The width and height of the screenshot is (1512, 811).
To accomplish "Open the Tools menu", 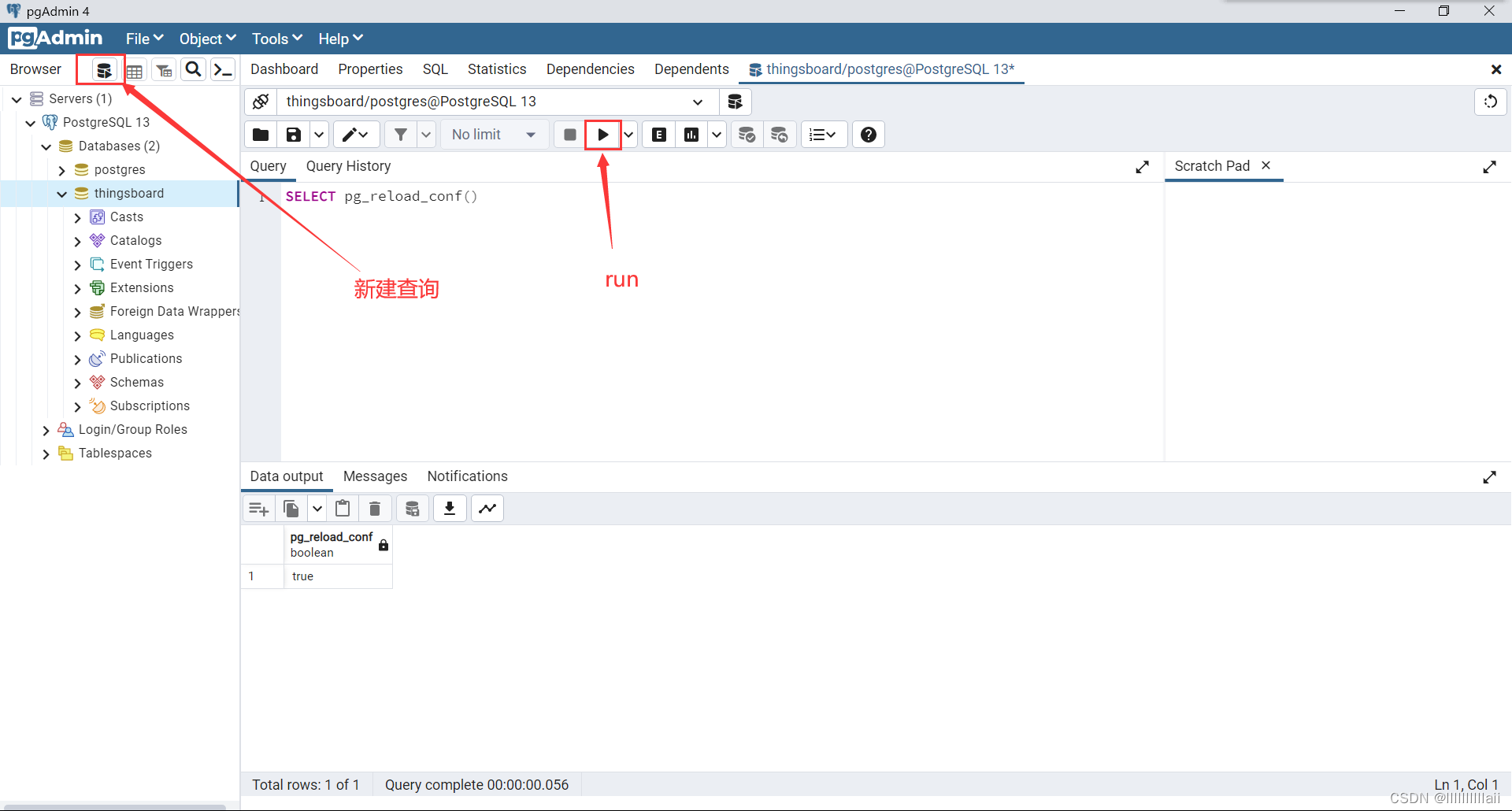I will 277,39.
